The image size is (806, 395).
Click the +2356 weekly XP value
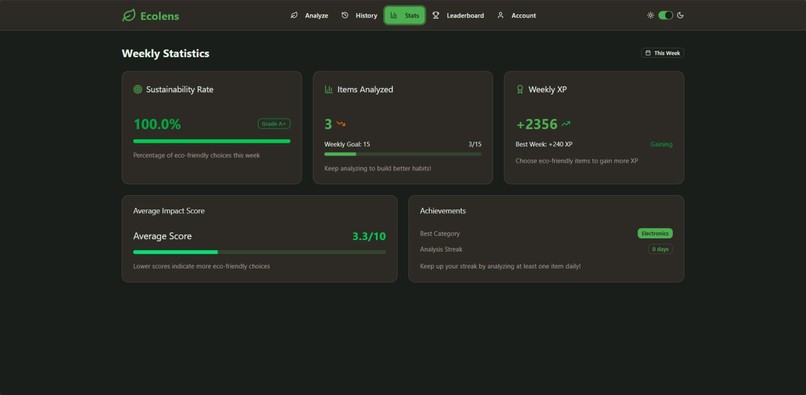[x=537, y=124]
